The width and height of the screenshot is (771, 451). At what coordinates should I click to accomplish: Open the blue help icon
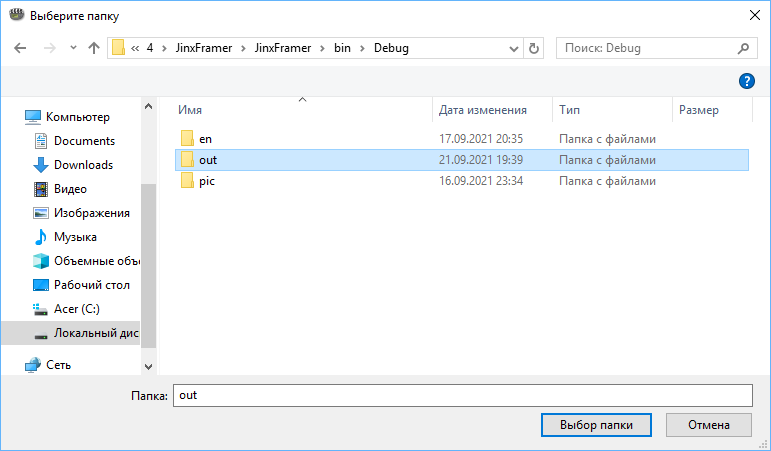(746, 81)
